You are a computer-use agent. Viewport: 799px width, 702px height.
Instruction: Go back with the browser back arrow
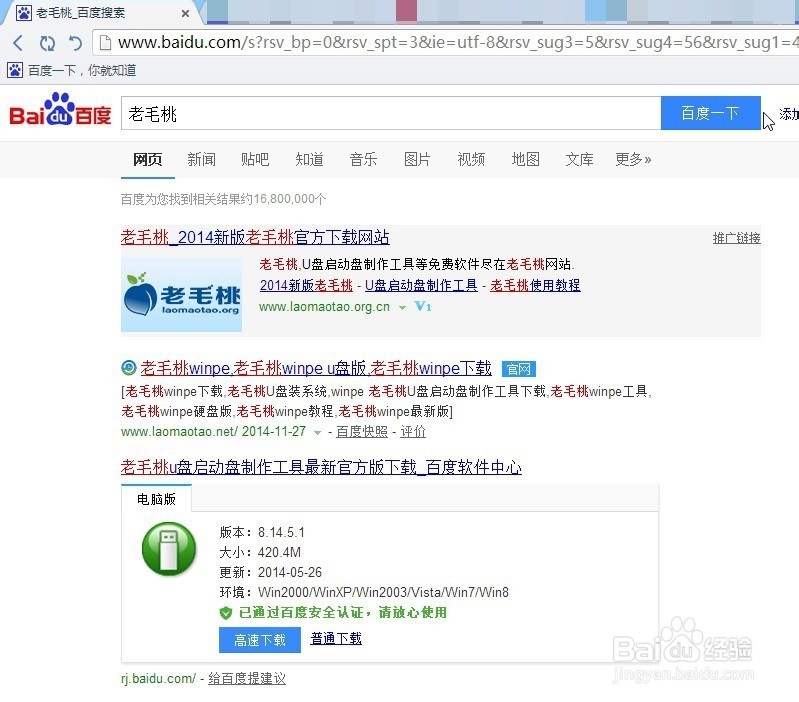pyautogui.click(x=18, y=43)
